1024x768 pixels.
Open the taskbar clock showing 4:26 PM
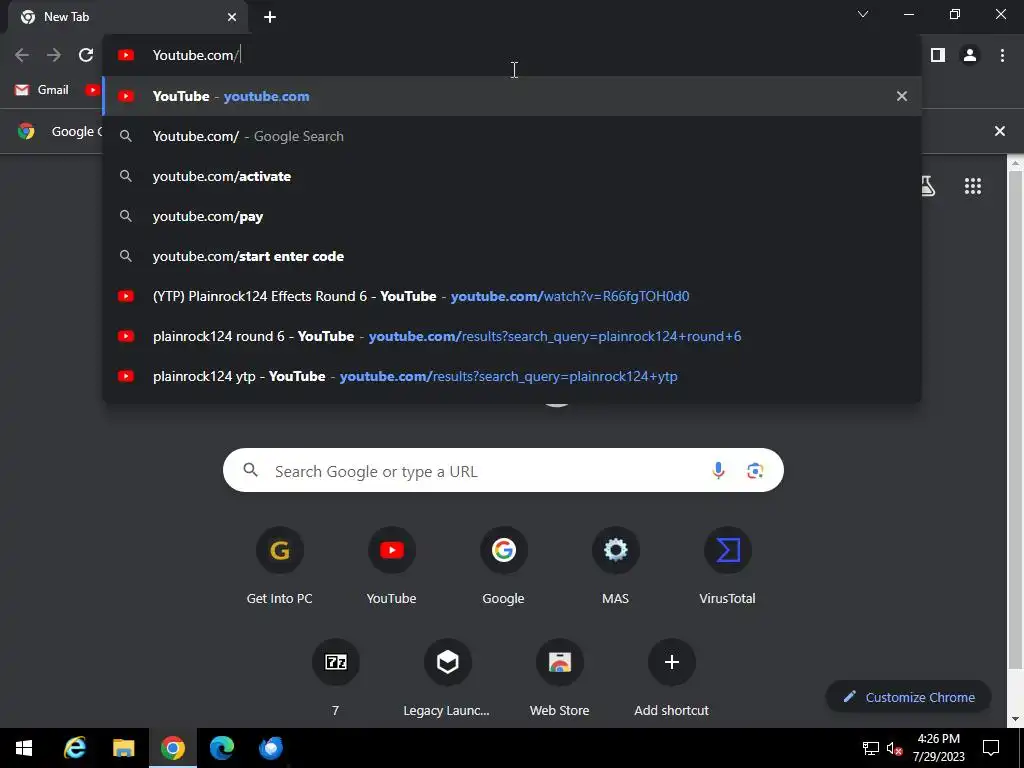pyautogui.click(x=938, y=748)
